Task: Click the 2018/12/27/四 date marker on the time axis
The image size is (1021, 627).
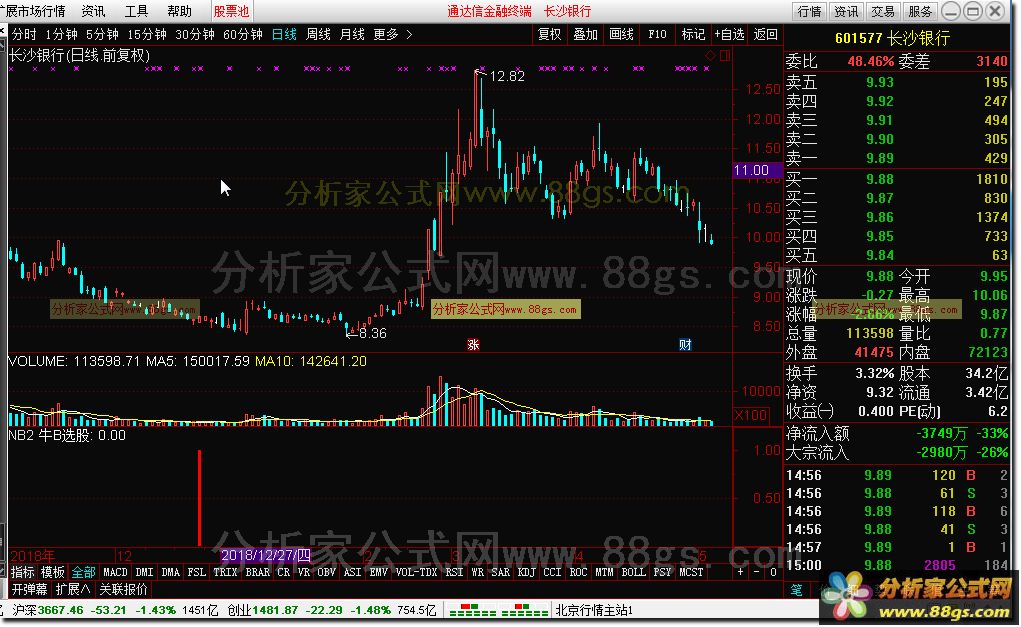Action: [266, 555]
